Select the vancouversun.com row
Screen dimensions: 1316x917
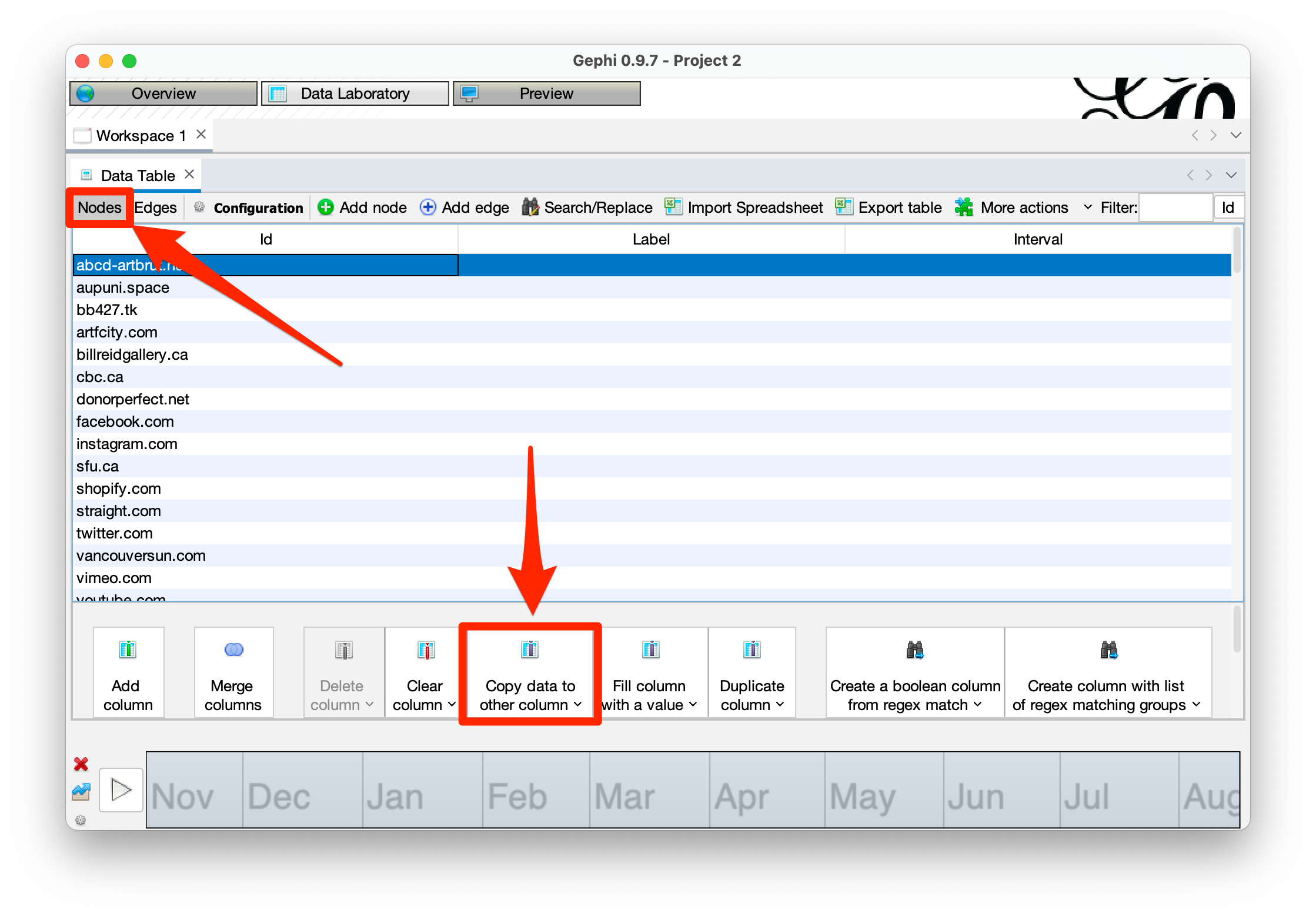(x=652, y=555)
